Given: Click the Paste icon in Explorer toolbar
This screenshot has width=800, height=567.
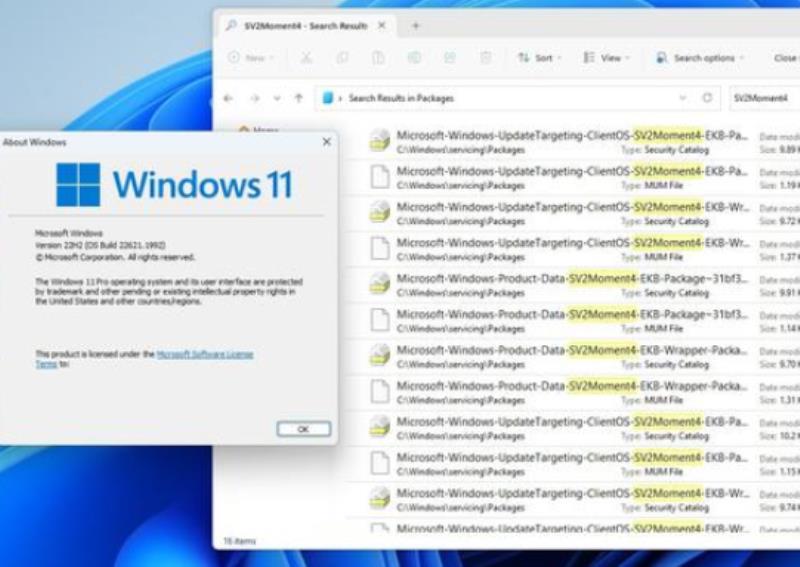Looking at the screenshot, I should [x=378, y=58].
